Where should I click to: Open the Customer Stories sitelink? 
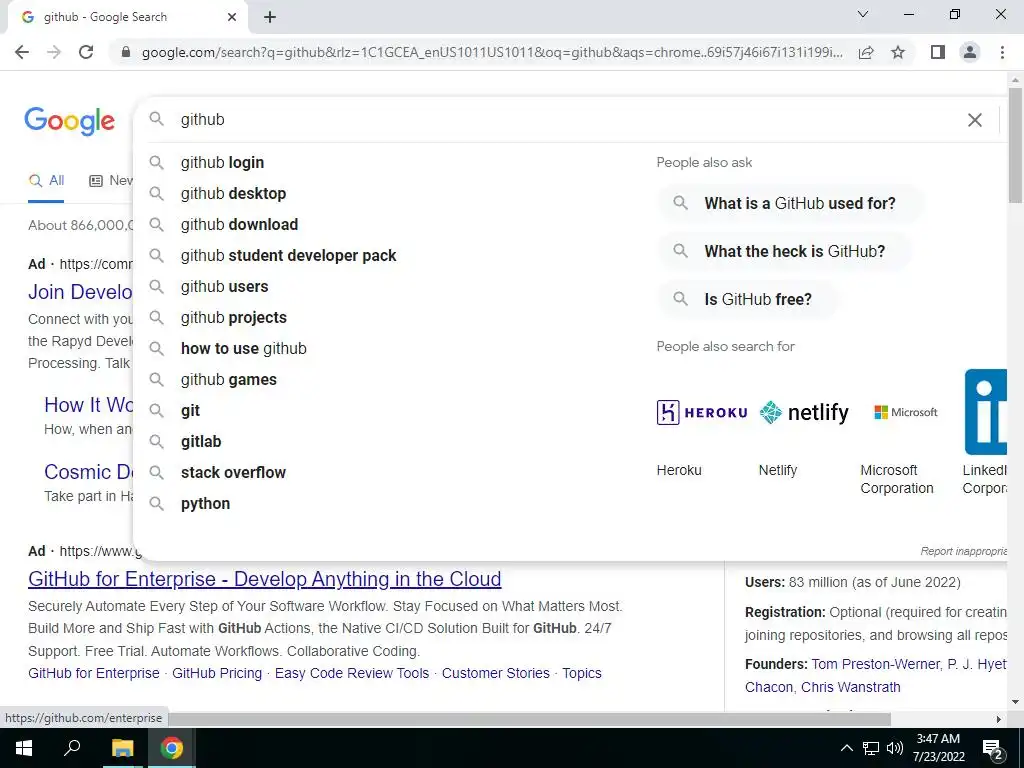[496, 673]
